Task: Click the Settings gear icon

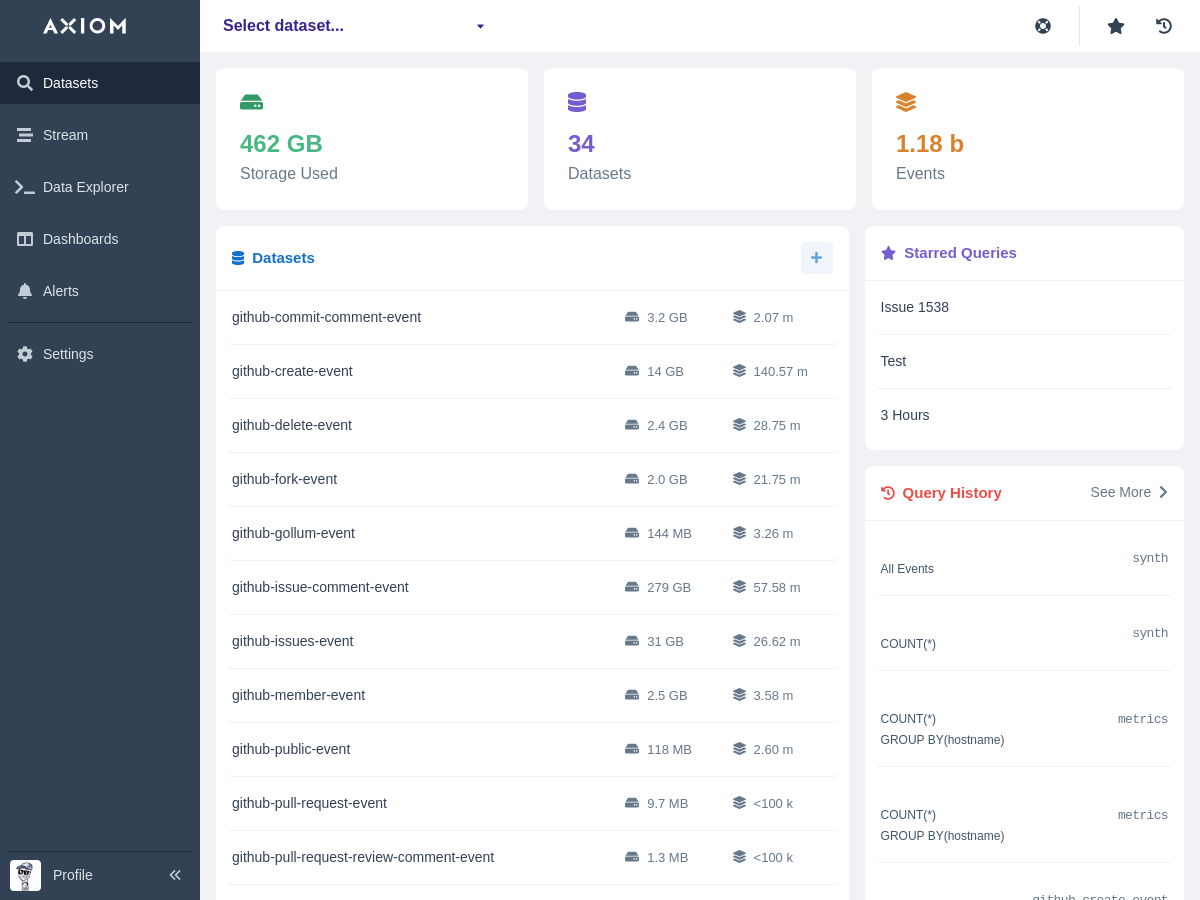Action: point(25,354)
